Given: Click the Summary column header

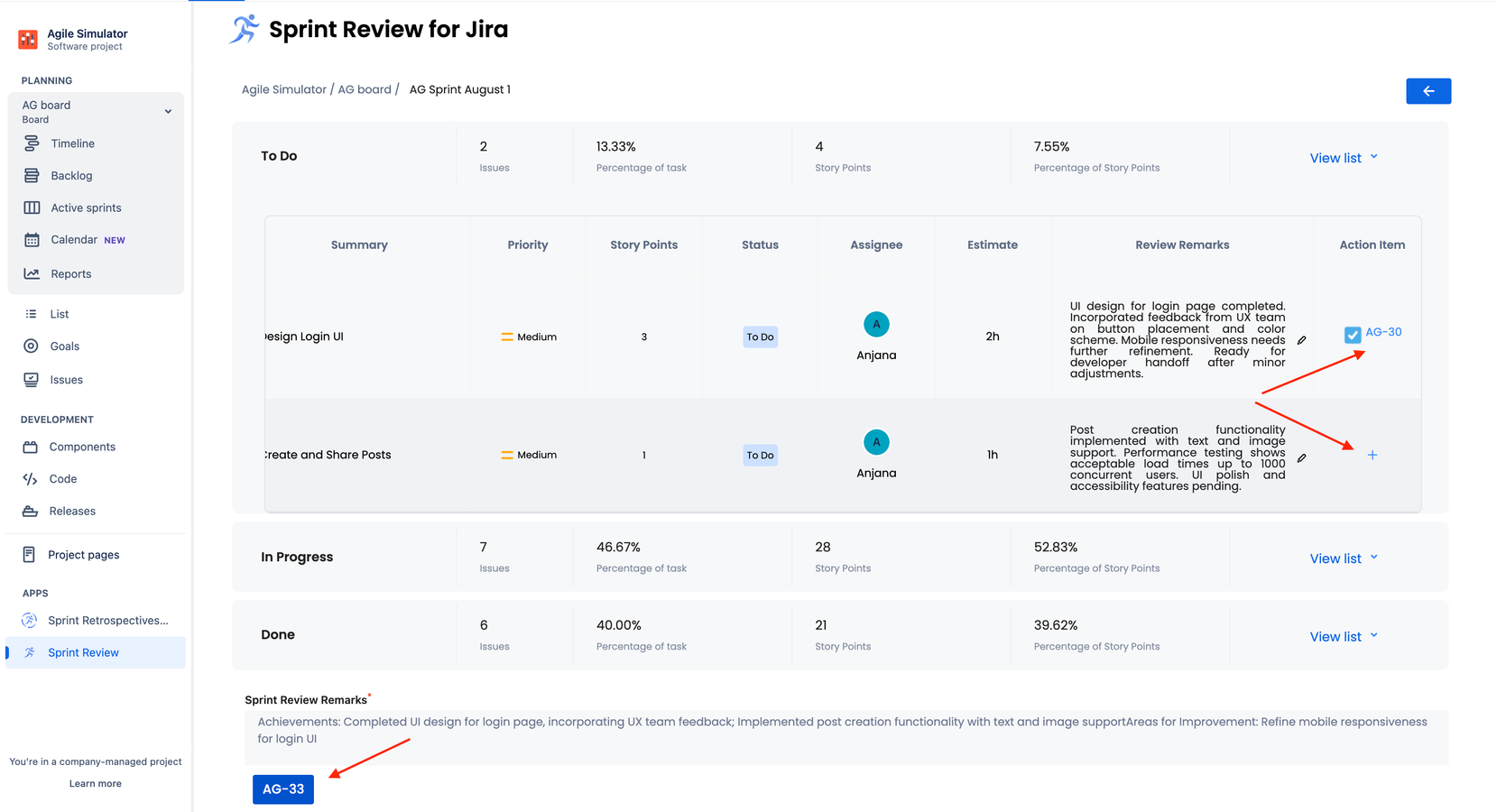Looking at the screenshot, I should click(359, 245).
